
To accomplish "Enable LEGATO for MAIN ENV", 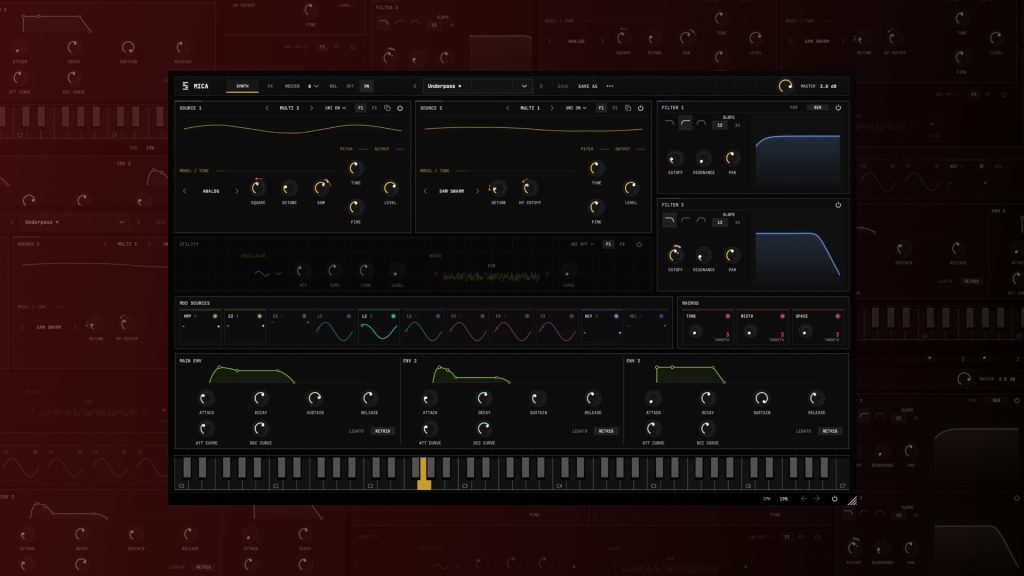I will click(x=357, y=431).
